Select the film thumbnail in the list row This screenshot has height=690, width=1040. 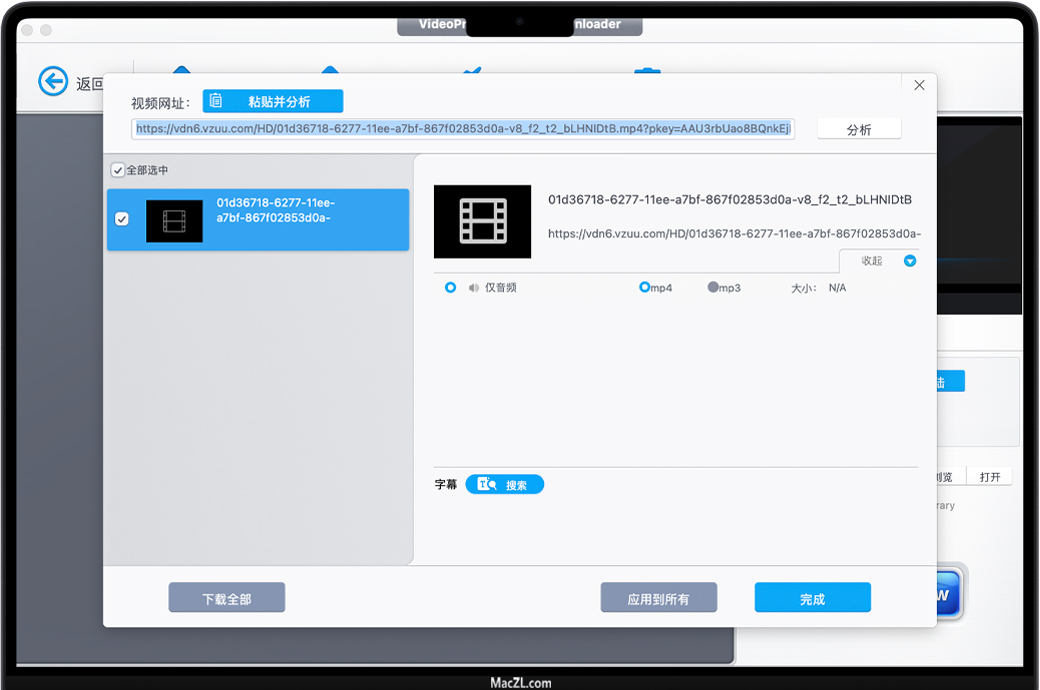[x=174, y=221]
